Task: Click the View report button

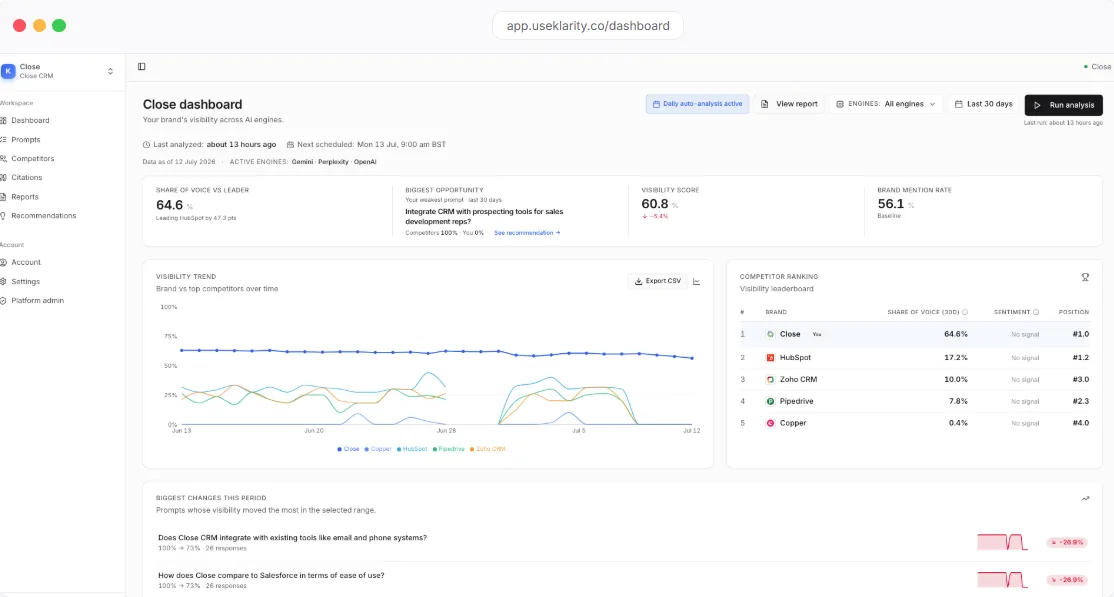Action: pos(789,104)
